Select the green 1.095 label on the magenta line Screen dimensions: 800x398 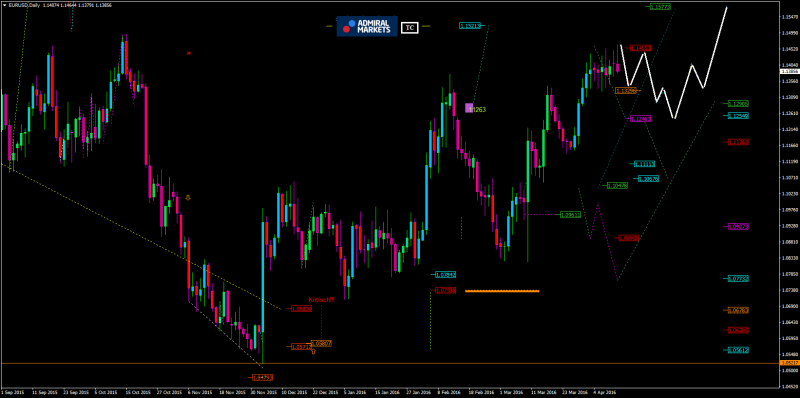pyautogui.click(x=570, y=215)
